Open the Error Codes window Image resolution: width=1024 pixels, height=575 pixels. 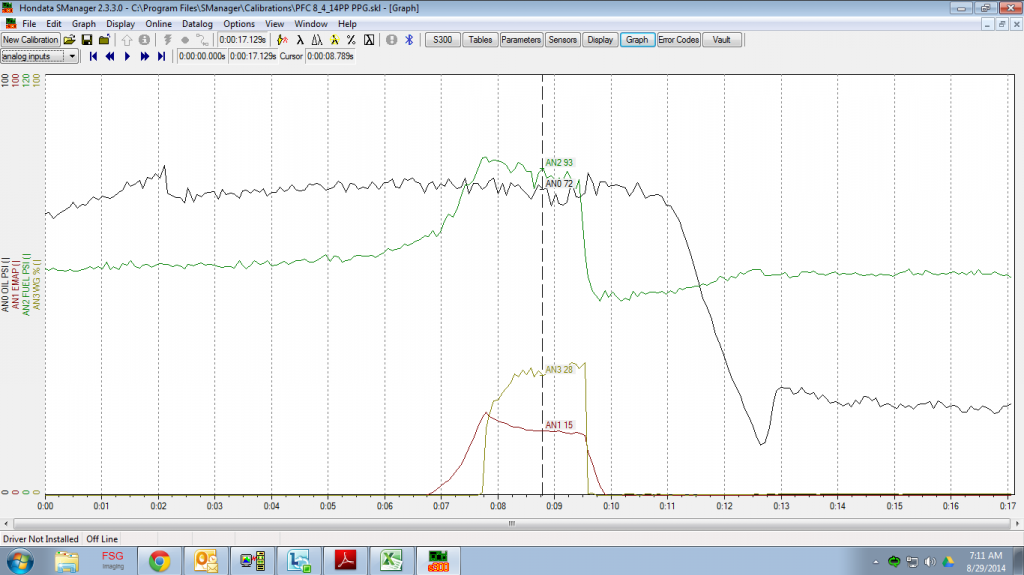[x=678, y=40]
